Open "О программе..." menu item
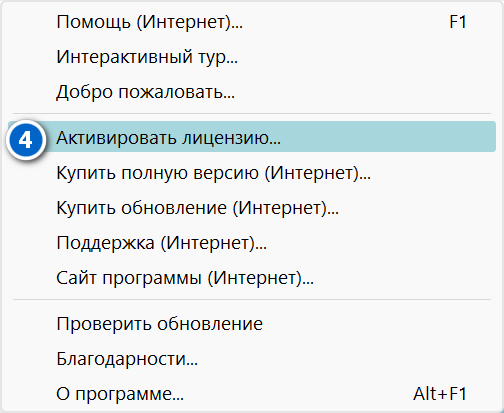 tap(252, 394)
